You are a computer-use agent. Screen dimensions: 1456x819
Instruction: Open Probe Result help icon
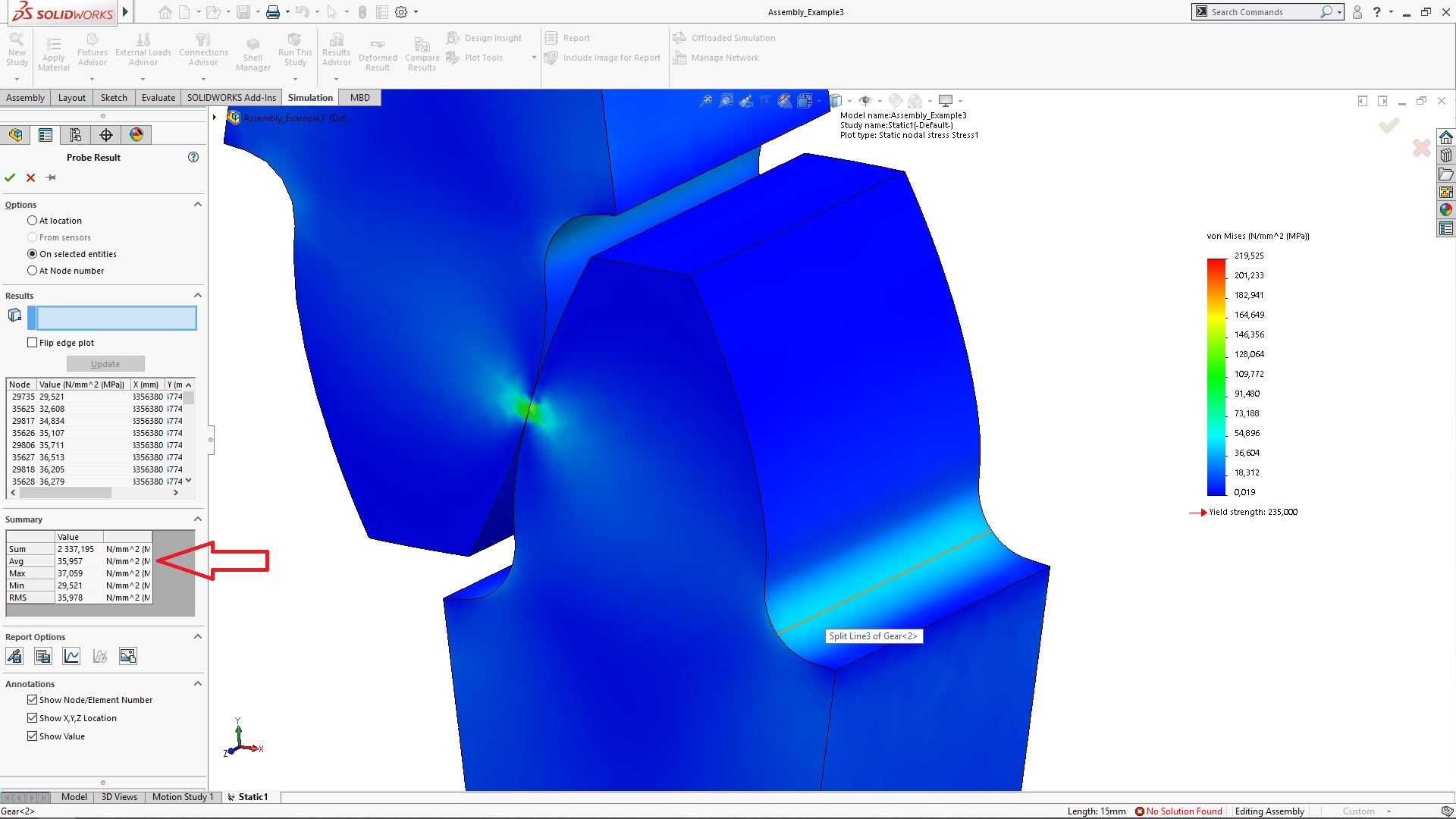pyautogui.click(x=193, y=157)
